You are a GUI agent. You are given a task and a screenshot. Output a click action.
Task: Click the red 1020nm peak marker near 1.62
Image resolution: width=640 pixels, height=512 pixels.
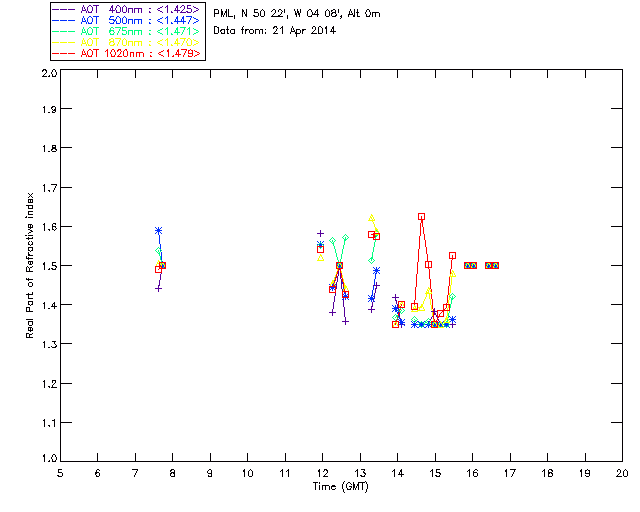pos(421,217)
